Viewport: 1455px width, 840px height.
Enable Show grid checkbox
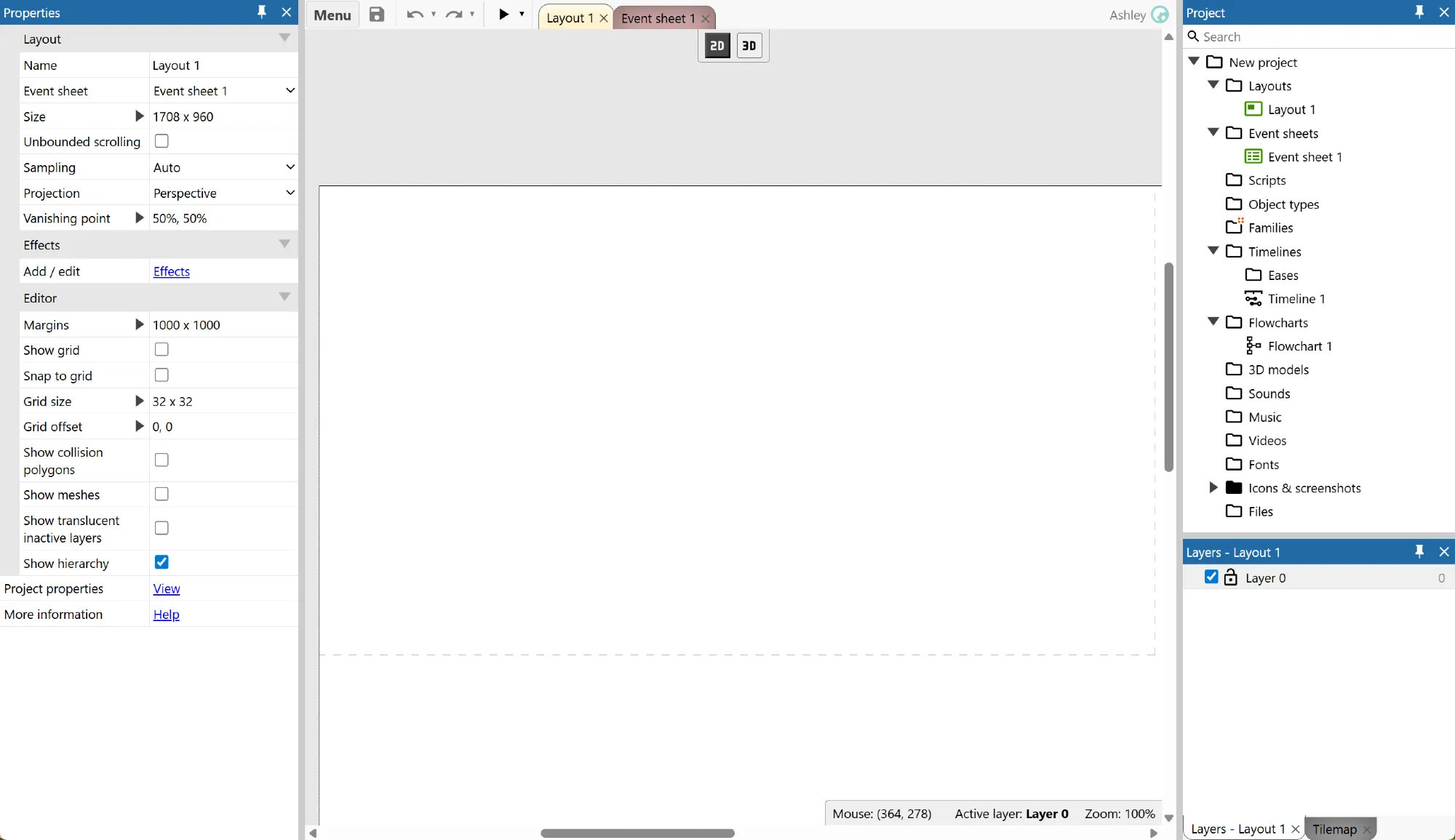162,350
